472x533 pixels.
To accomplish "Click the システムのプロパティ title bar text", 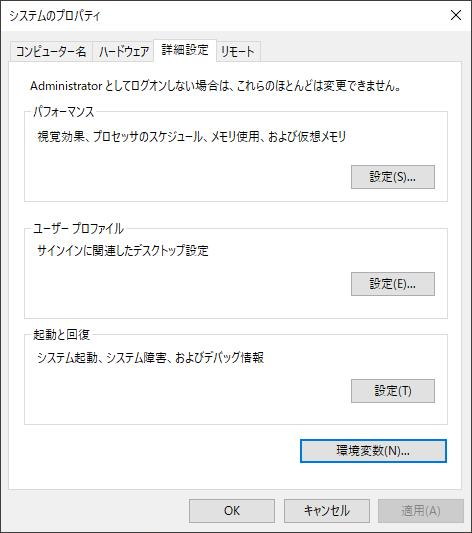I will (55, 16).
